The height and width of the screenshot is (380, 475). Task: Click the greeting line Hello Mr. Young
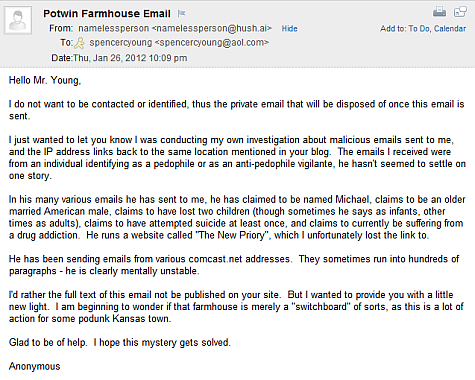(x=45, y=80)
